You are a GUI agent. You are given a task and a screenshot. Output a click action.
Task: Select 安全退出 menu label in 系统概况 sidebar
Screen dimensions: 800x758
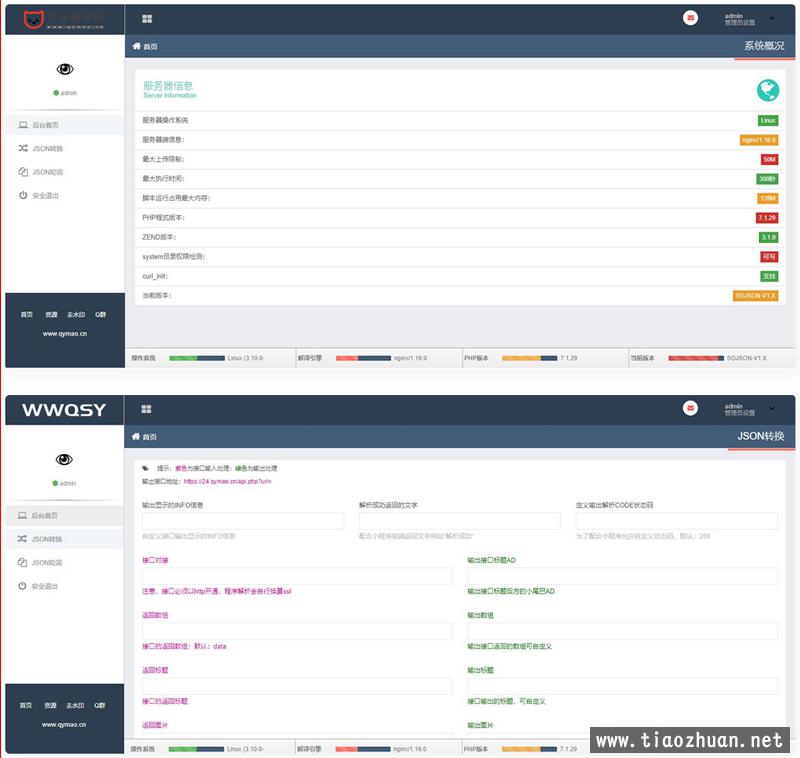[45, 195]
